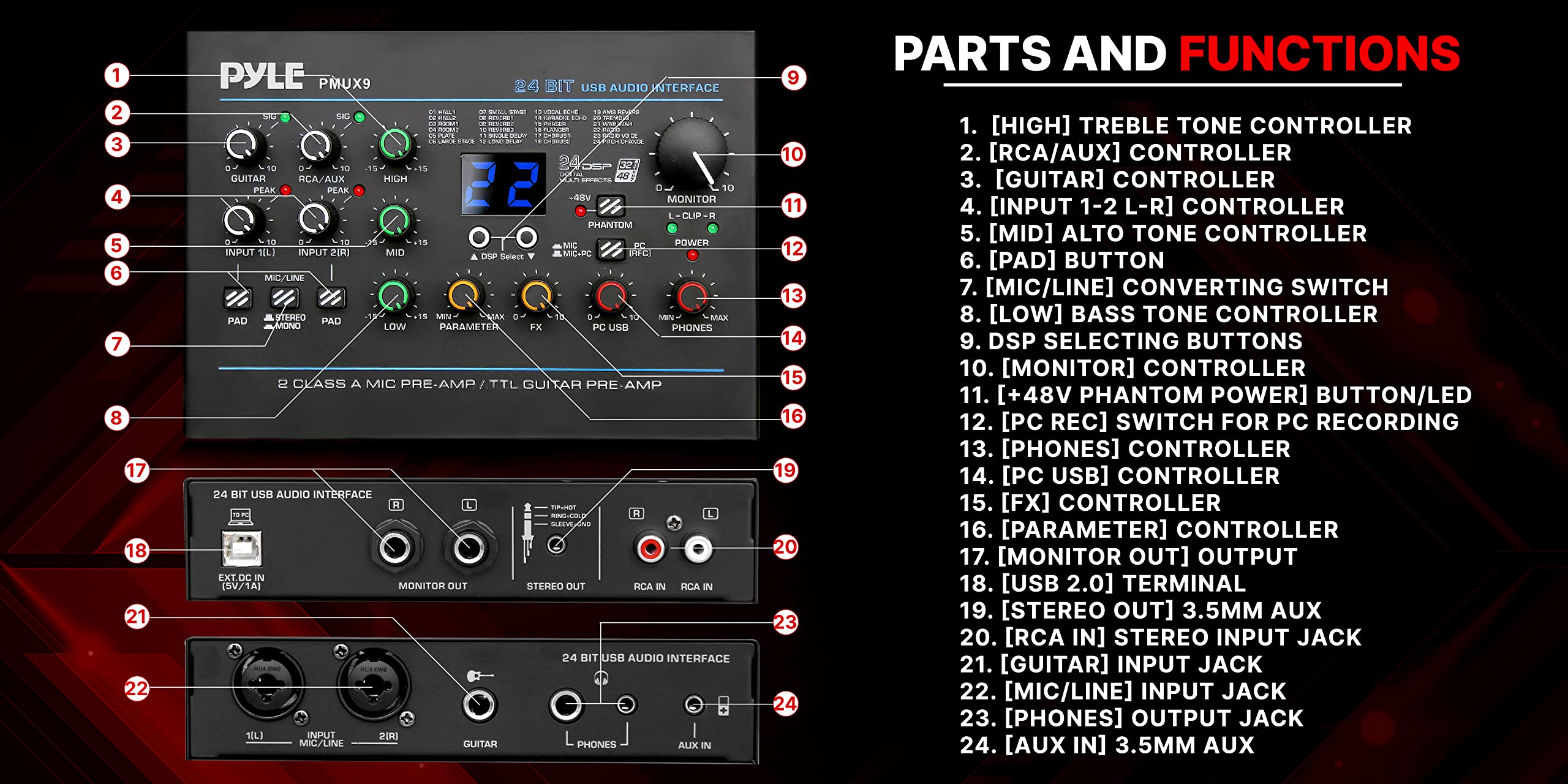The width and height of the screenshot is (1568, 784).
Task: Click the INPUT 2(R) gain knob
Action: pos(319,219)
